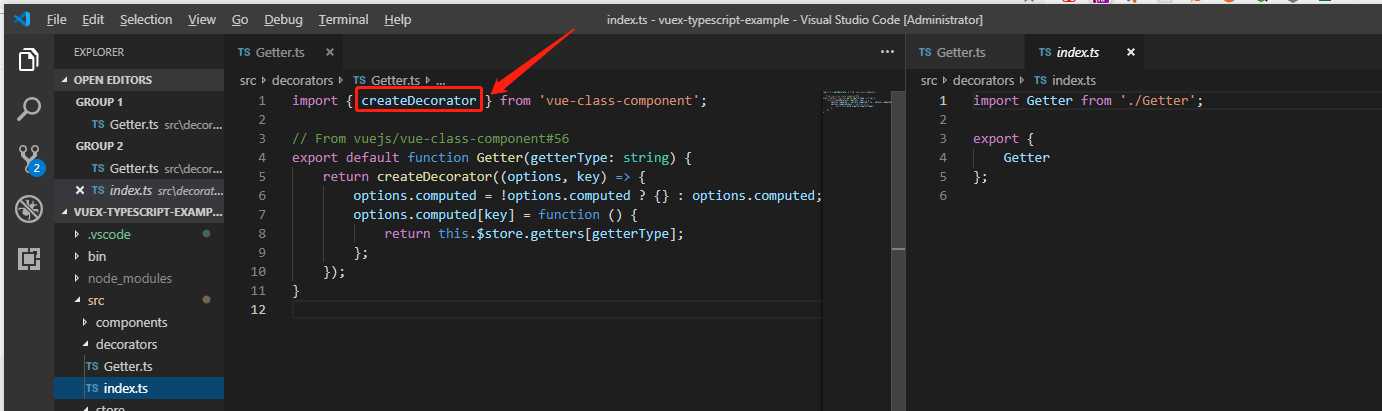Select index.ts in Open Editors list

coord(139,190)
